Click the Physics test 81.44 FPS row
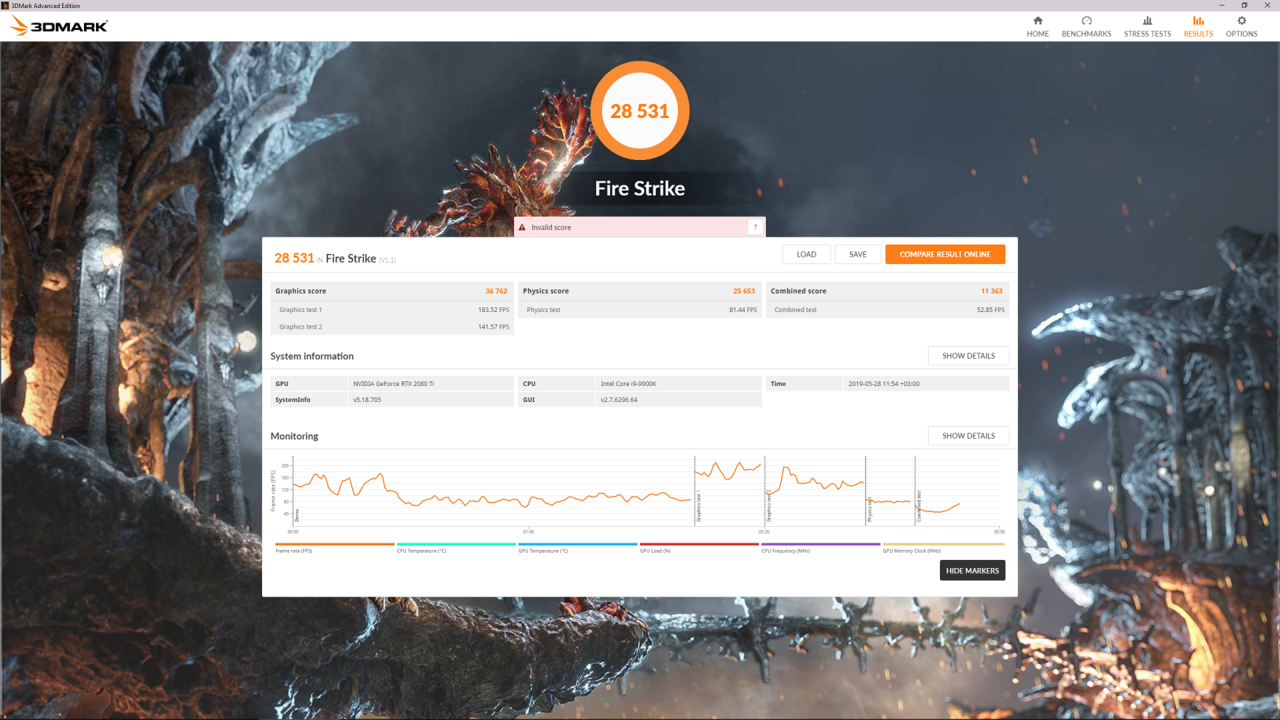1280x720 pixels. [640, 310]
